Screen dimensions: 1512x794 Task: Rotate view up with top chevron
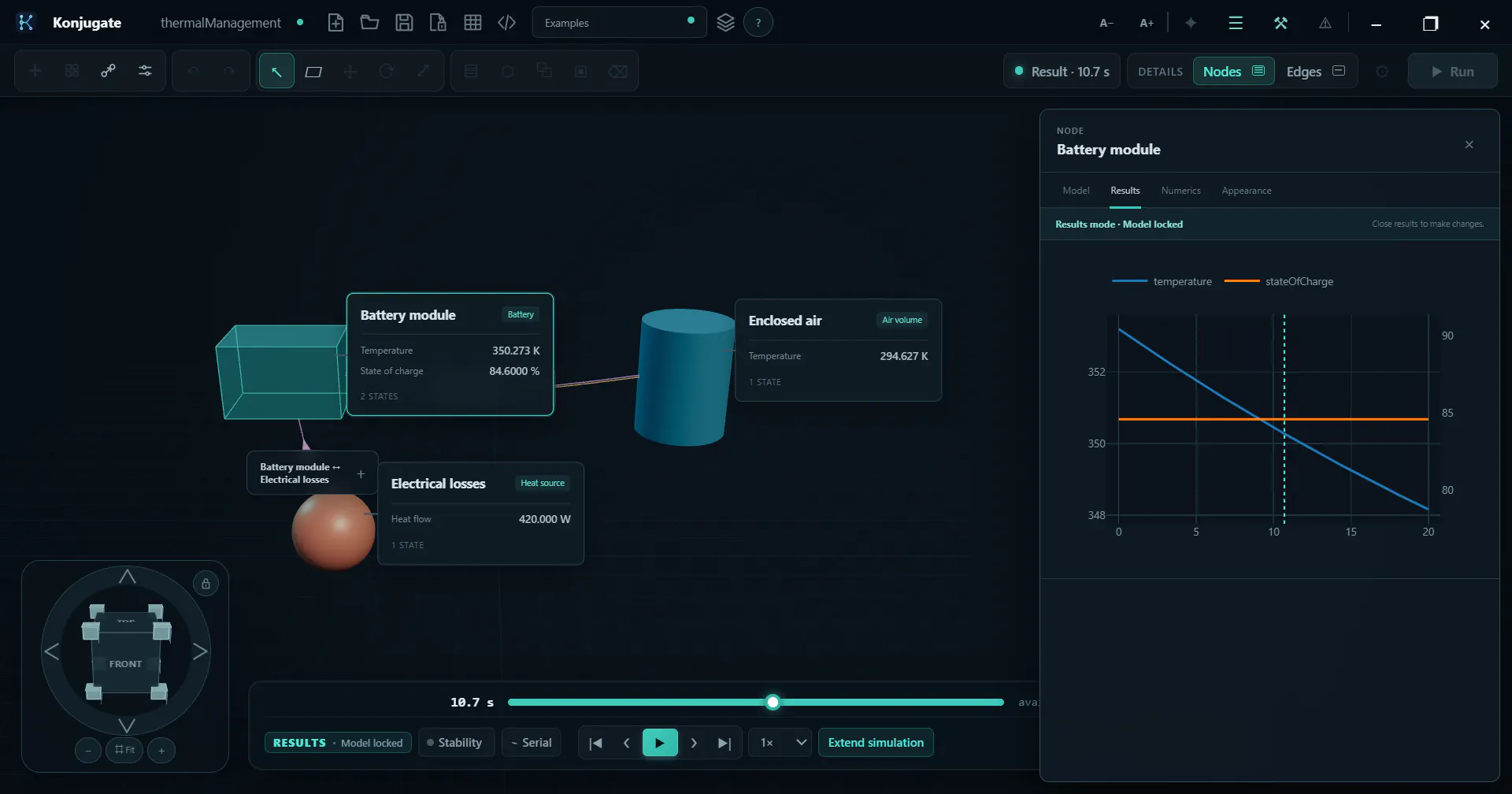[x=127, y=577]
